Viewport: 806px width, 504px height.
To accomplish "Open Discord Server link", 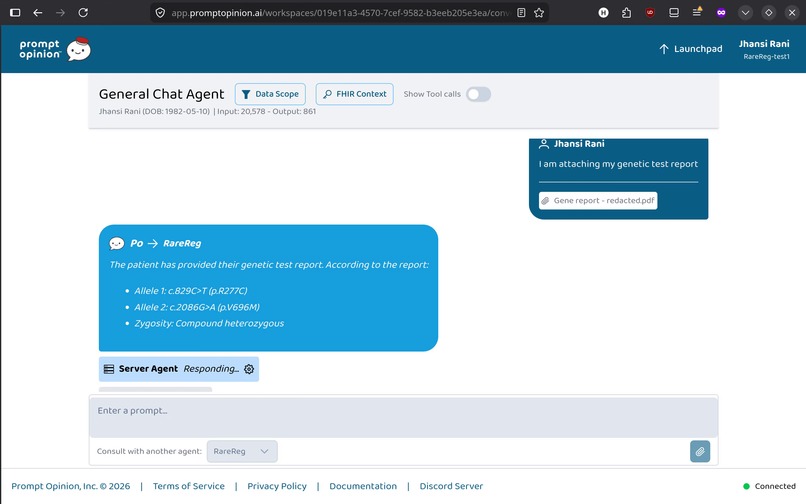I will (x=451, y=486).
